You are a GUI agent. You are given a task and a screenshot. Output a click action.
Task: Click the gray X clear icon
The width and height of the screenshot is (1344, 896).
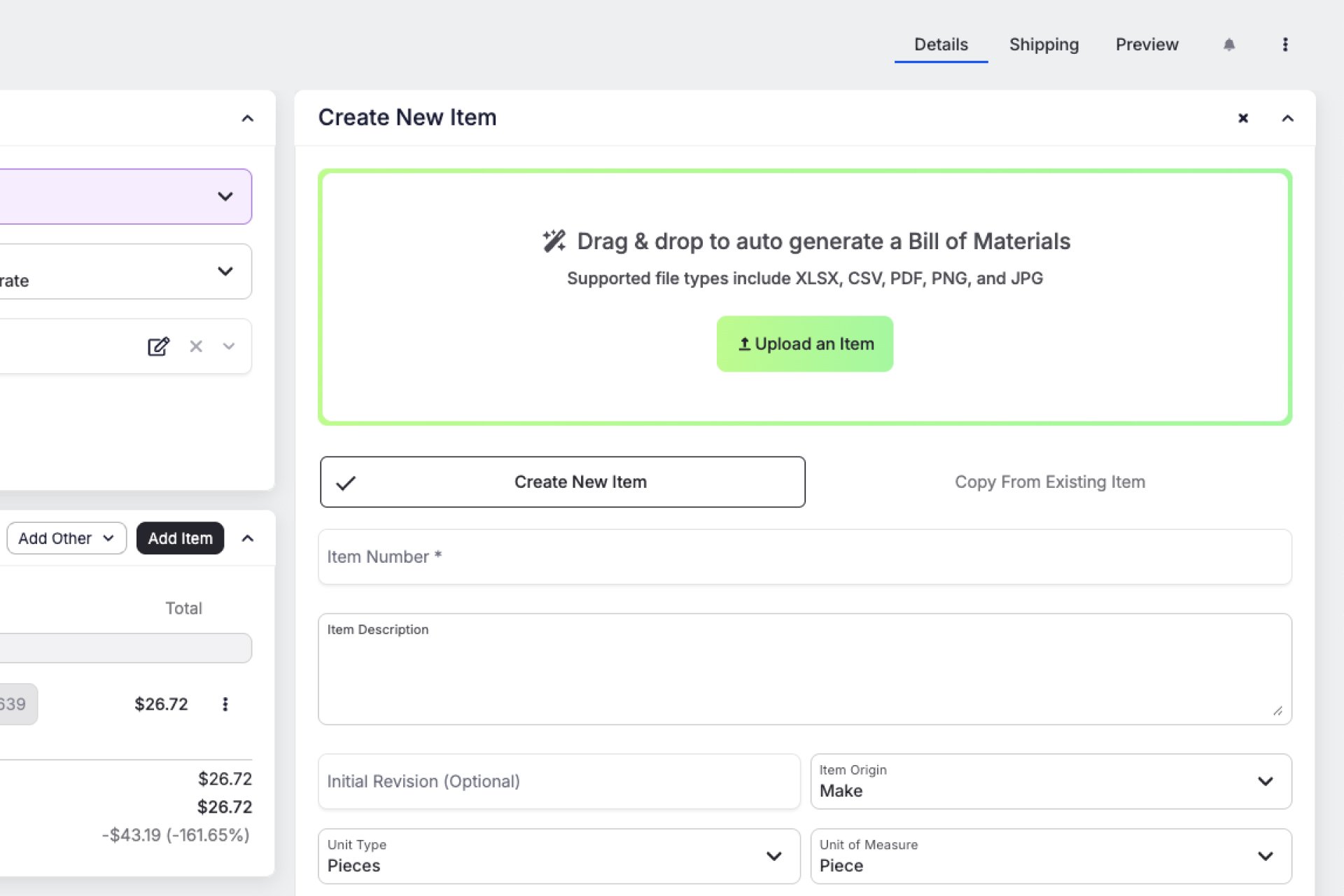click(x=196, y=346)
